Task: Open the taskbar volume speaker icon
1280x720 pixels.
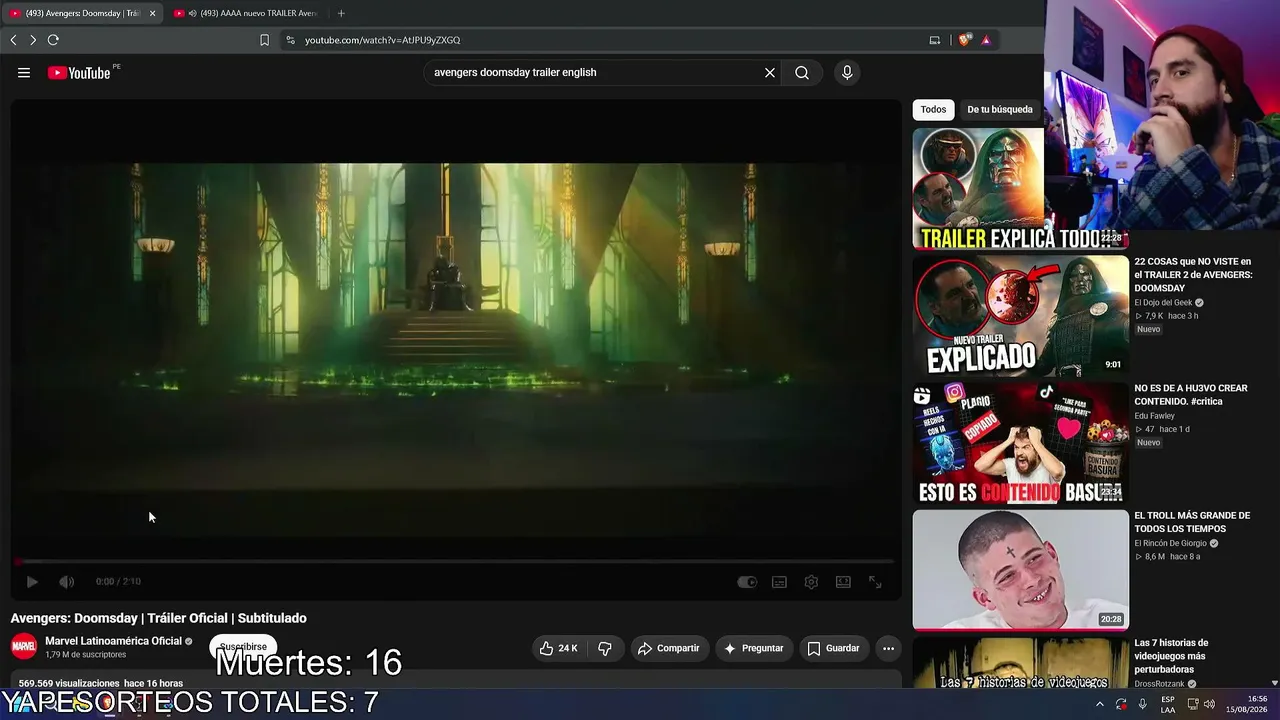Action: (x=1209, y=704)
